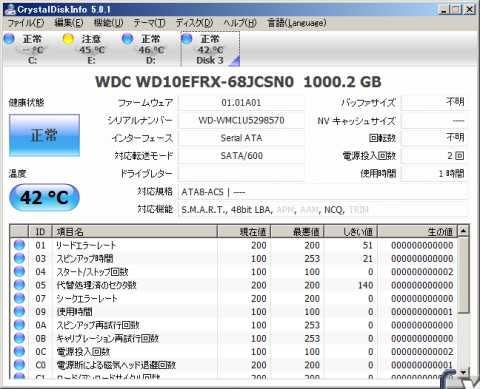
Task: Click the 正常 health status button
Action: [44, 135]
